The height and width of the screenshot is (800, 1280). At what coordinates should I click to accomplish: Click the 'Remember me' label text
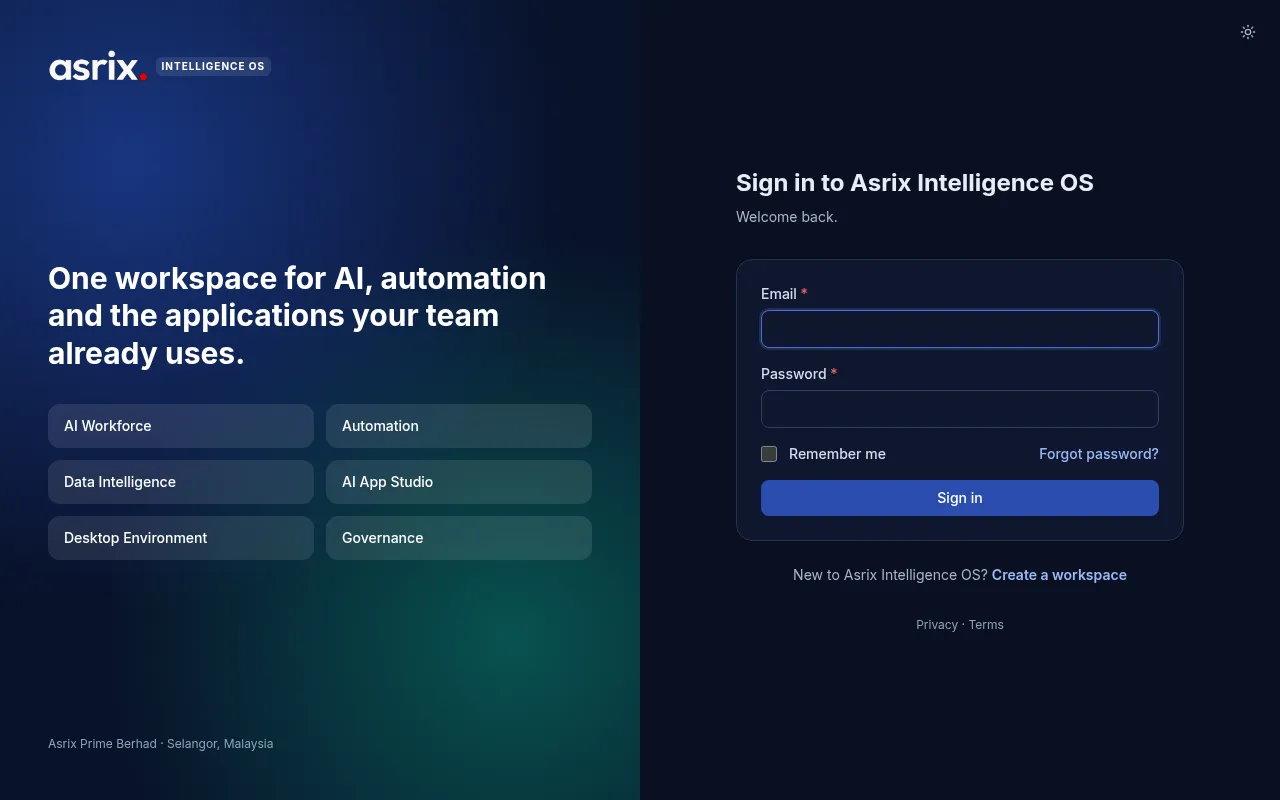click(837, 454)
